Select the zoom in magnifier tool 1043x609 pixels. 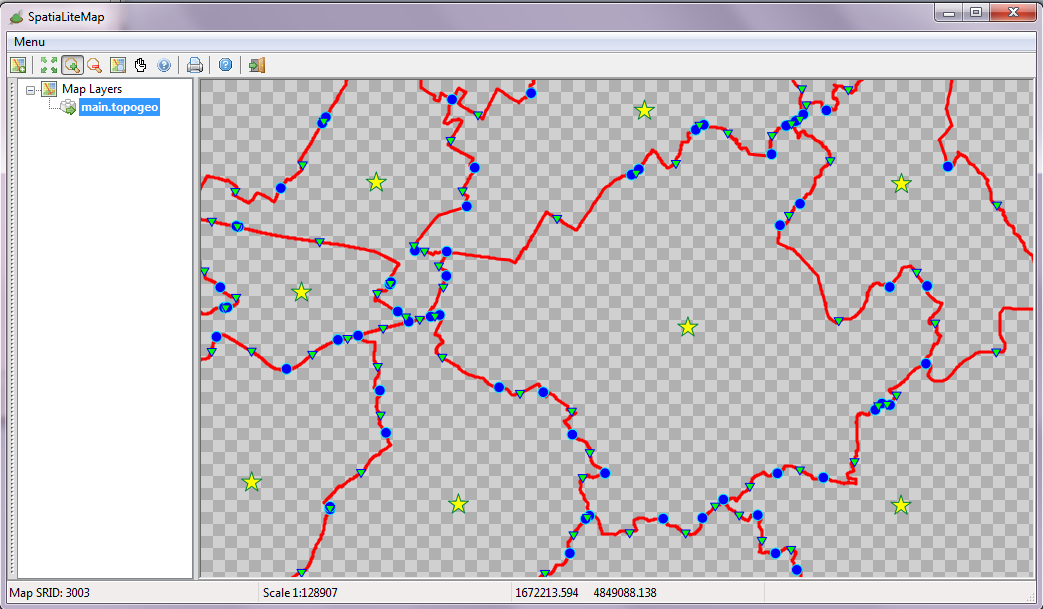tap(72, 65)
